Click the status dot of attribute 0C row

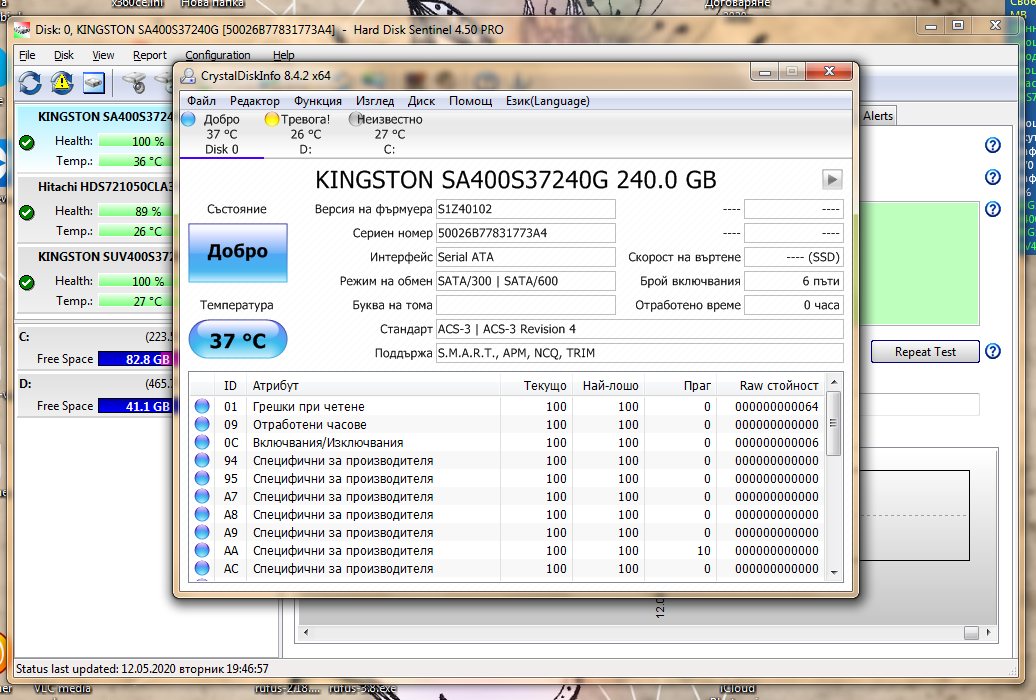[202, 442]
